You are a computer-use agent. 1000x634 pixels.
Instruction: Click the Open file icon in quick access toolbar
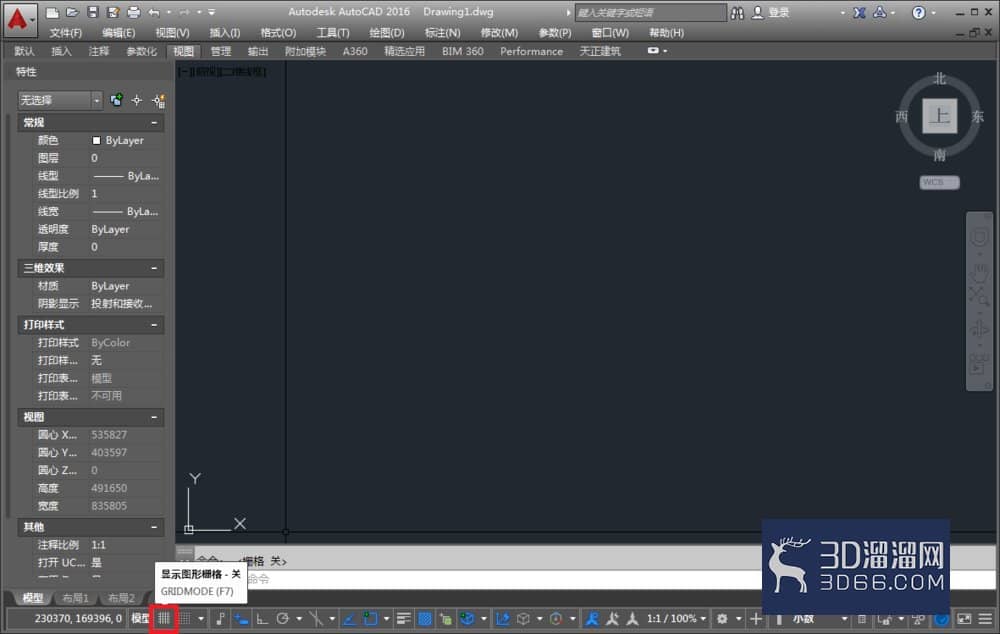click(x=72, y=12)
